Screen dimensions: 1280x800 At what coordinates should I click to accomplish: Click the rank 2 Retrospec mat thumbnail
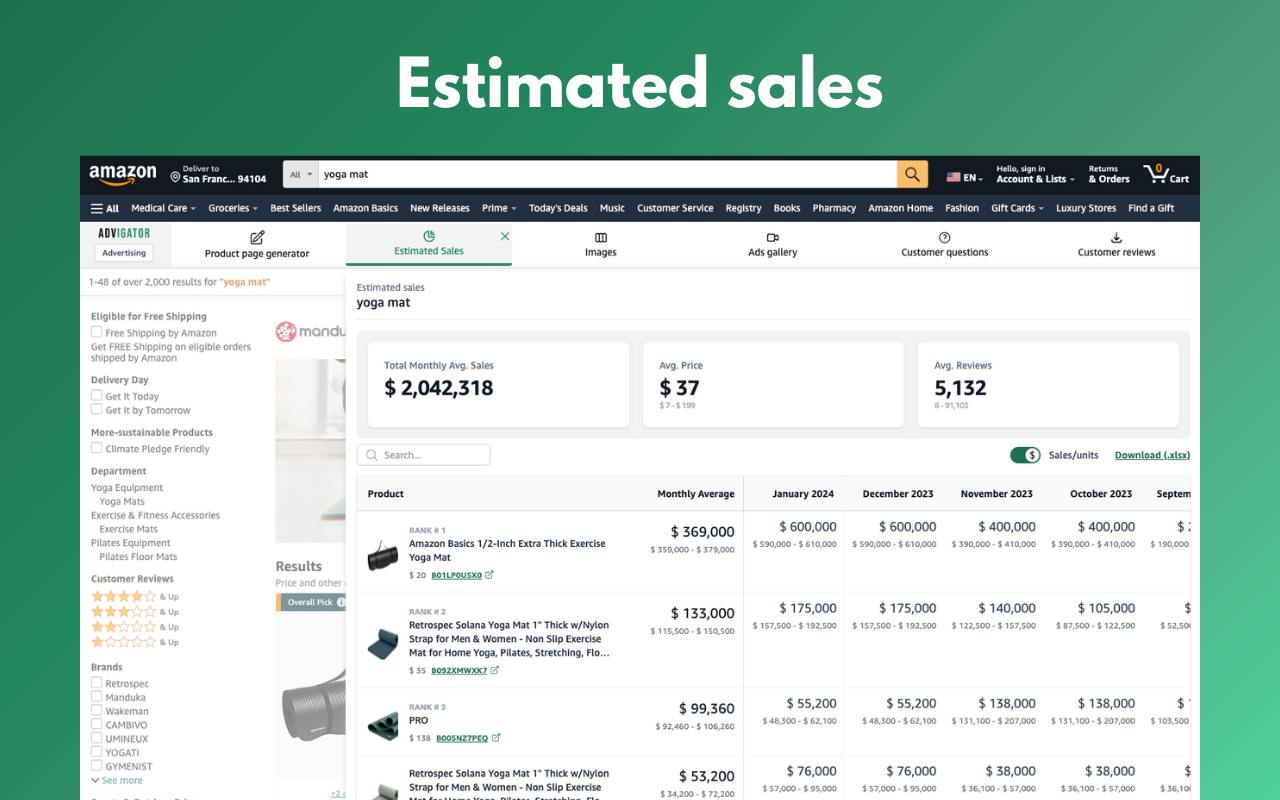383,644
